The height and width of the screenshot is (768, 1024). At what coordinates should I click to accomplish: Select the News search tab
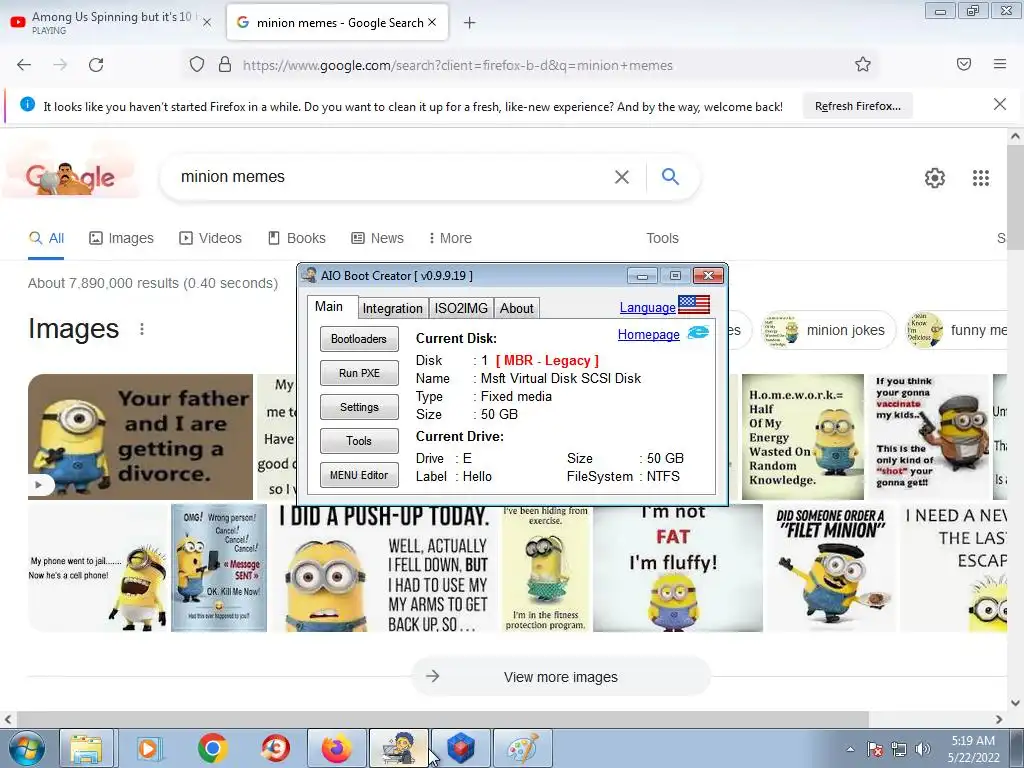point(377,238)
